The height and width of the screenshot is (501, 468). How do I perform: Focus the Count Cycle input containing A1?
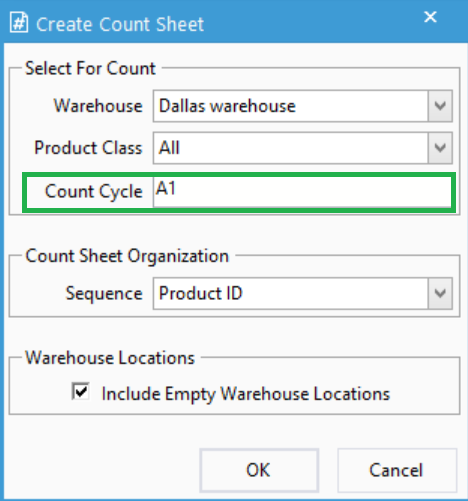pyautogui.click(x=302, y=192)
